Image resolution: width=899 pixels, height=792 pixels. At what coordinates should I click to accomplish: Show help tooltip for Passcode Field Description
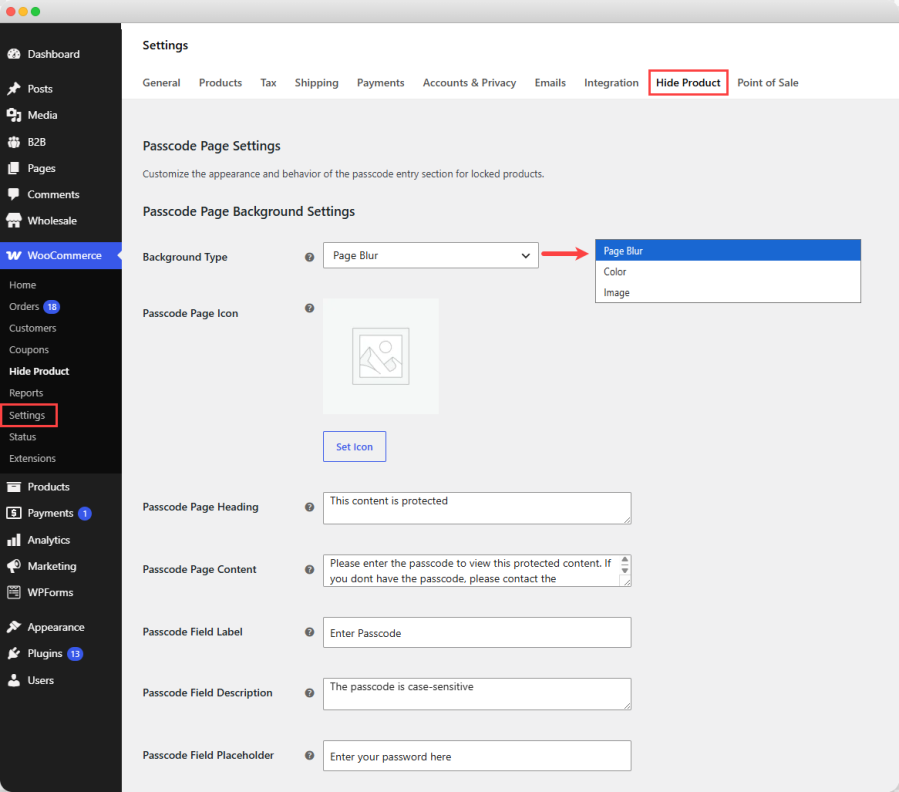tap(310, 693)
